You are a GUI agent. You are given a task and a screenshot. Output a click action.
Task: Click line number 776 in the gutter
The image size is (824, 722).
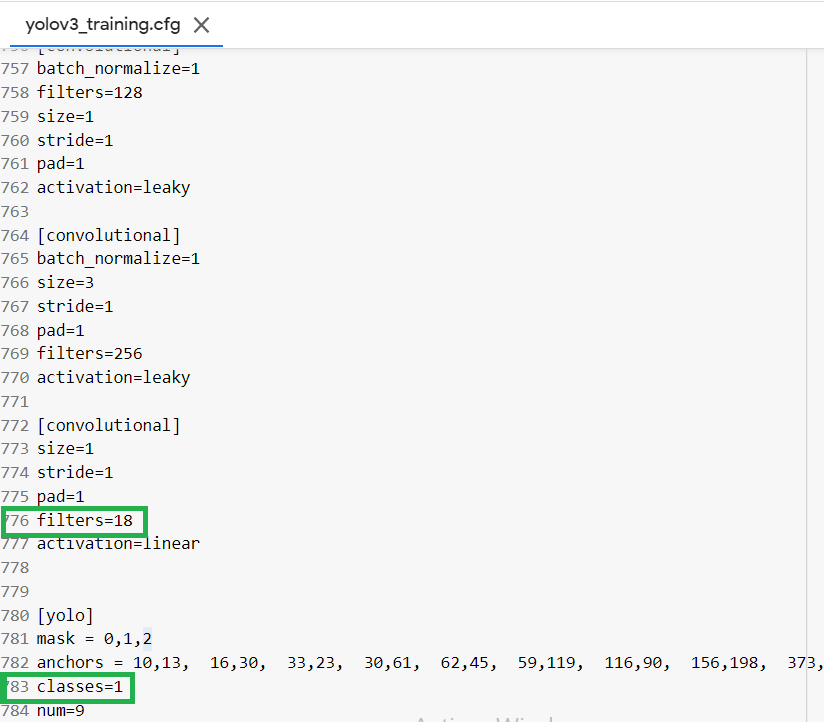click(x=15, y=520)
